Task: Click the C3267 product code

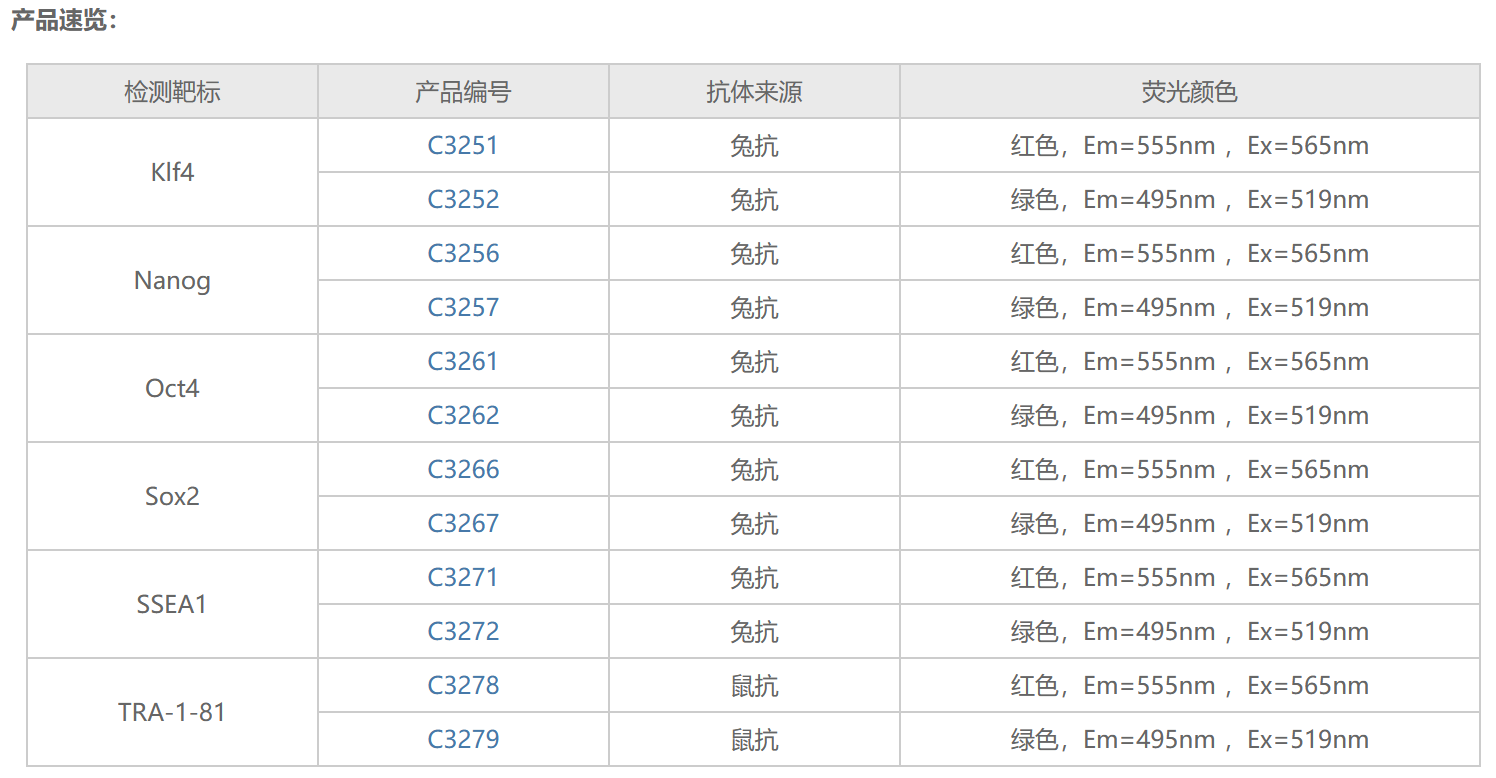Action: click(463, 524)
